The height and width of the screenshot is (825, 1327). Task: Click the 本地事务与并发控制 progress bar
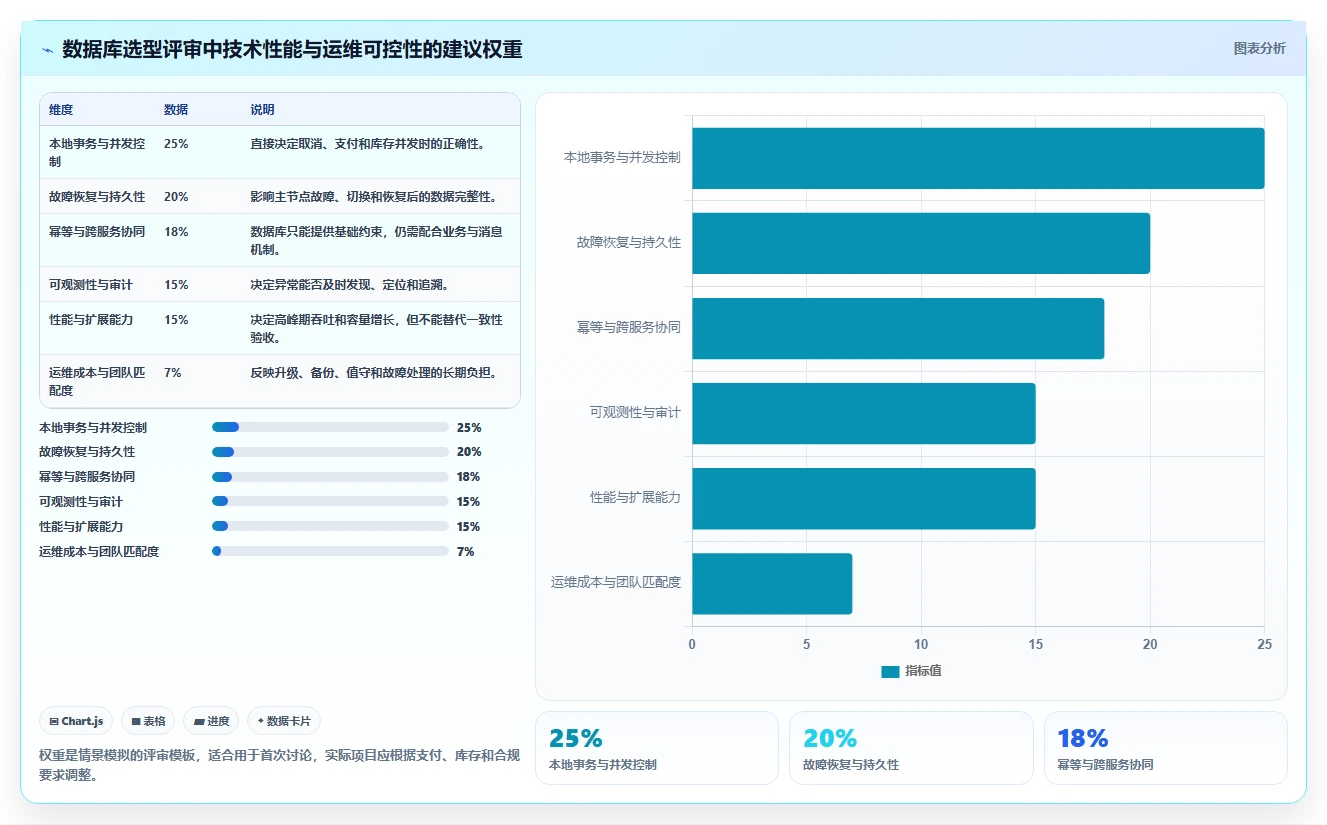click(330, 427)
